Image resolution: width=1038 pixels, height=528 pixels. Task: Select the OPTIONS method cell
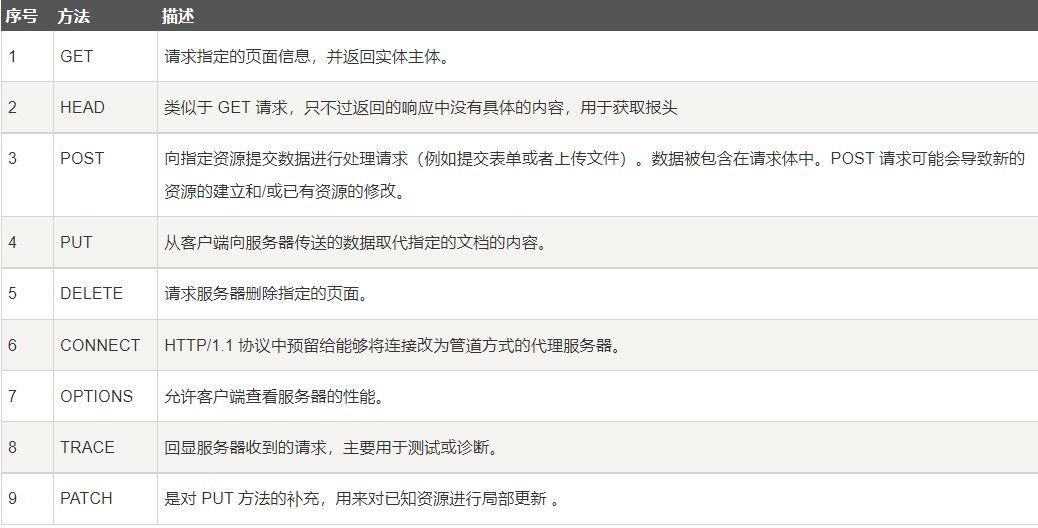[105, 396]
